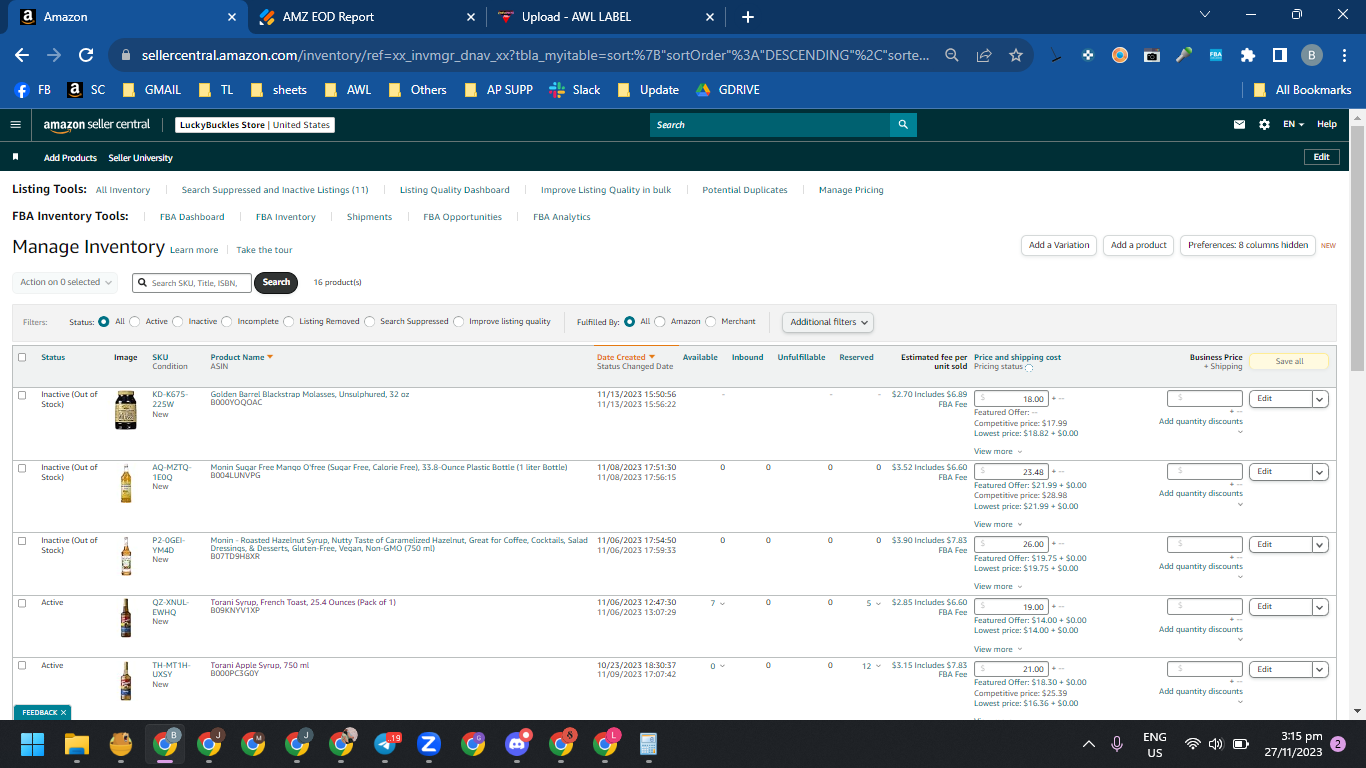Click the Add a product button

coord(1139,245)
